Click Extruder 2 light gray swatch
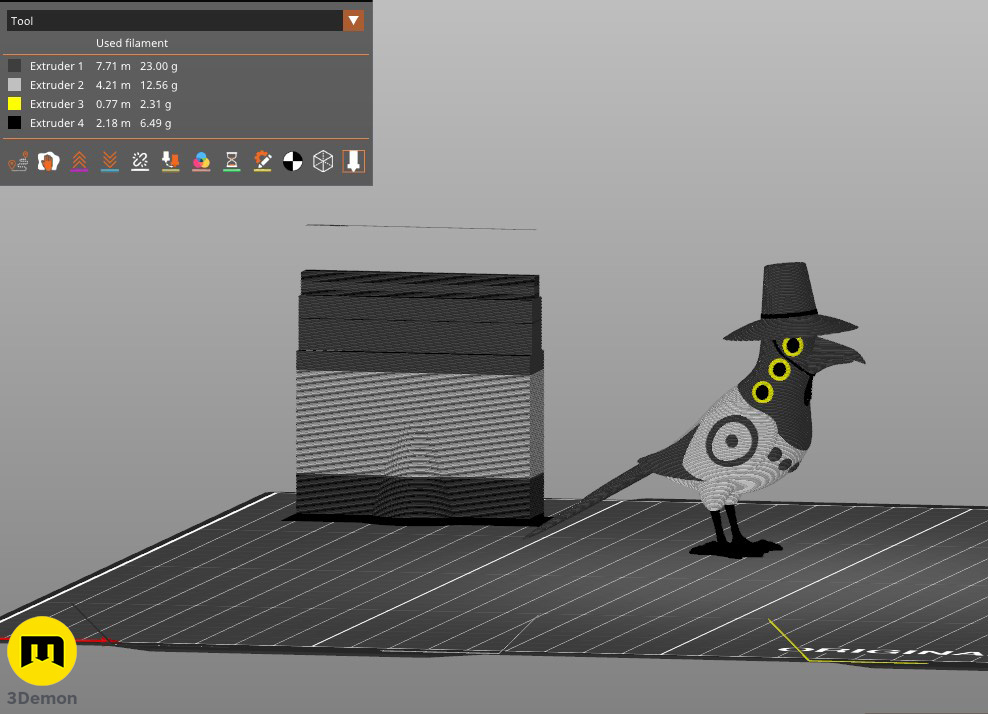The image size is (988, 714). point(14,84)
